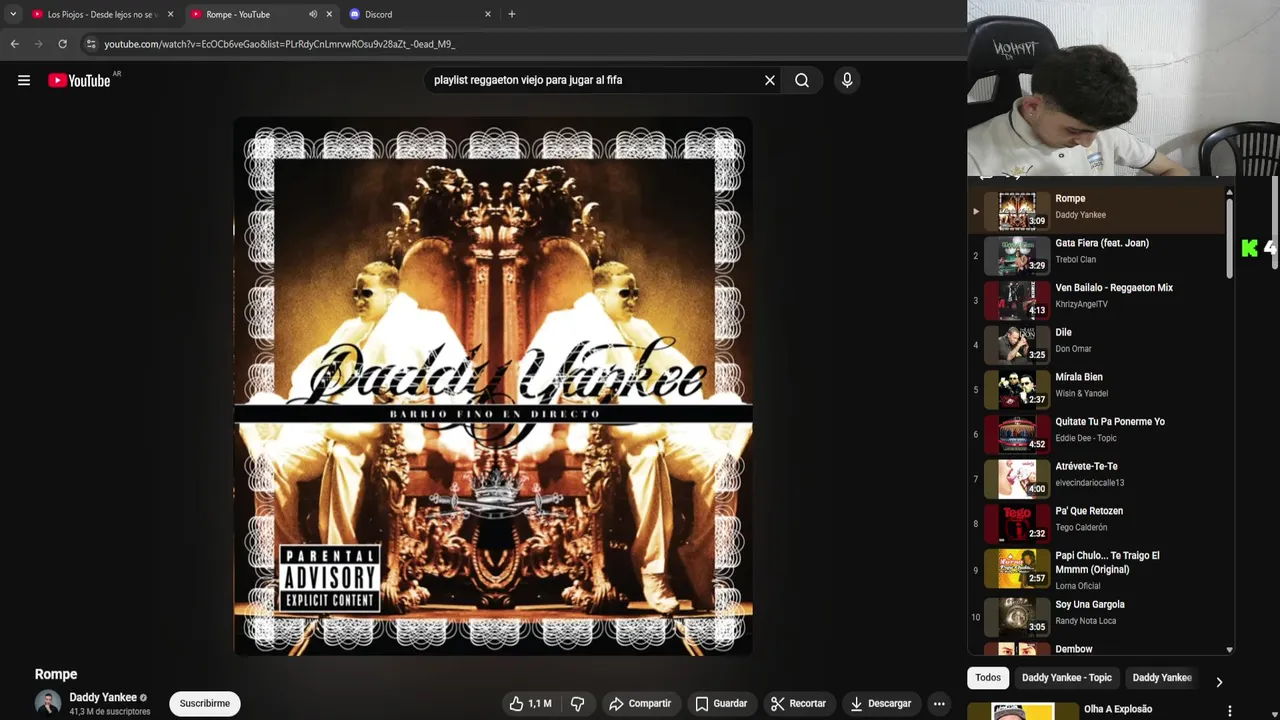Click 41,3 M de suscriptores text
1280x720 pixels.
click(109, 712)
